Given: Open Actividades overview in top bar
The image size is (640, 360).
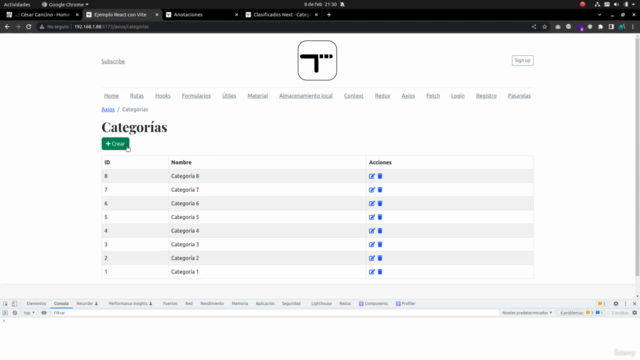Looking at the screenshot, I should pos(17,4).
